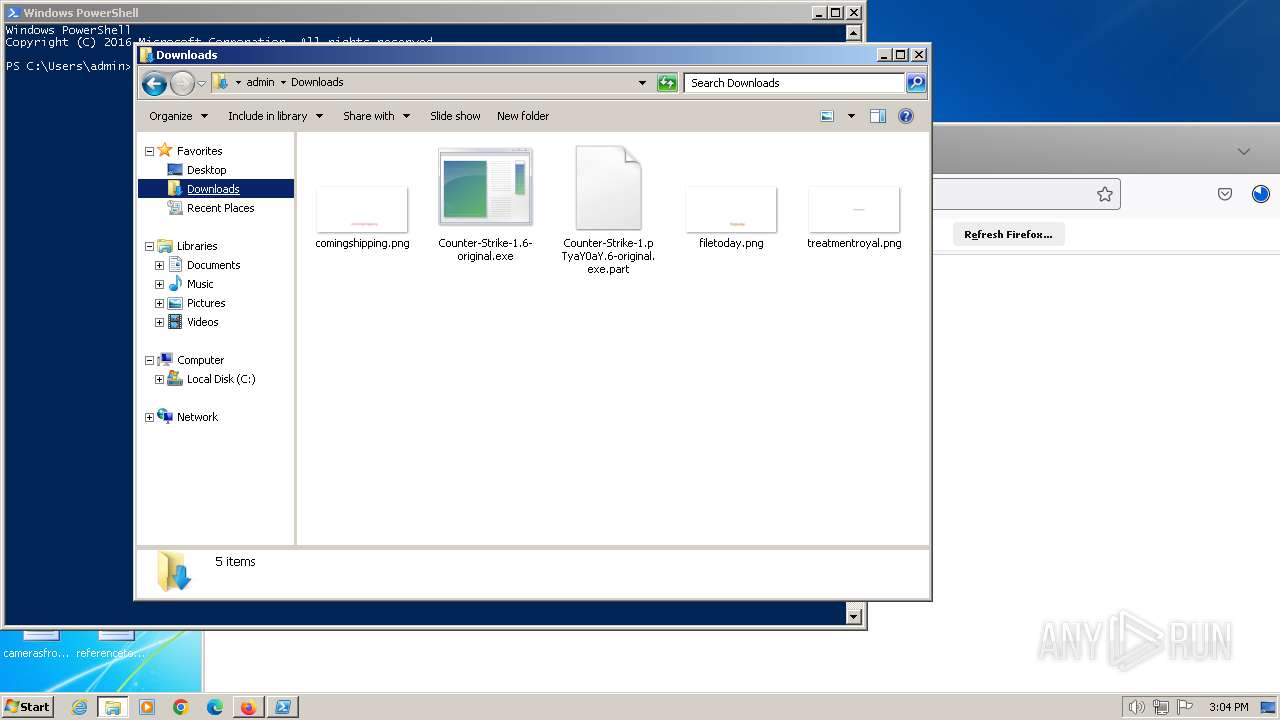Select Counter-Strike-1.6-original.exe file icon
The height and width of the screenshot is (720, 1280).
485,188
